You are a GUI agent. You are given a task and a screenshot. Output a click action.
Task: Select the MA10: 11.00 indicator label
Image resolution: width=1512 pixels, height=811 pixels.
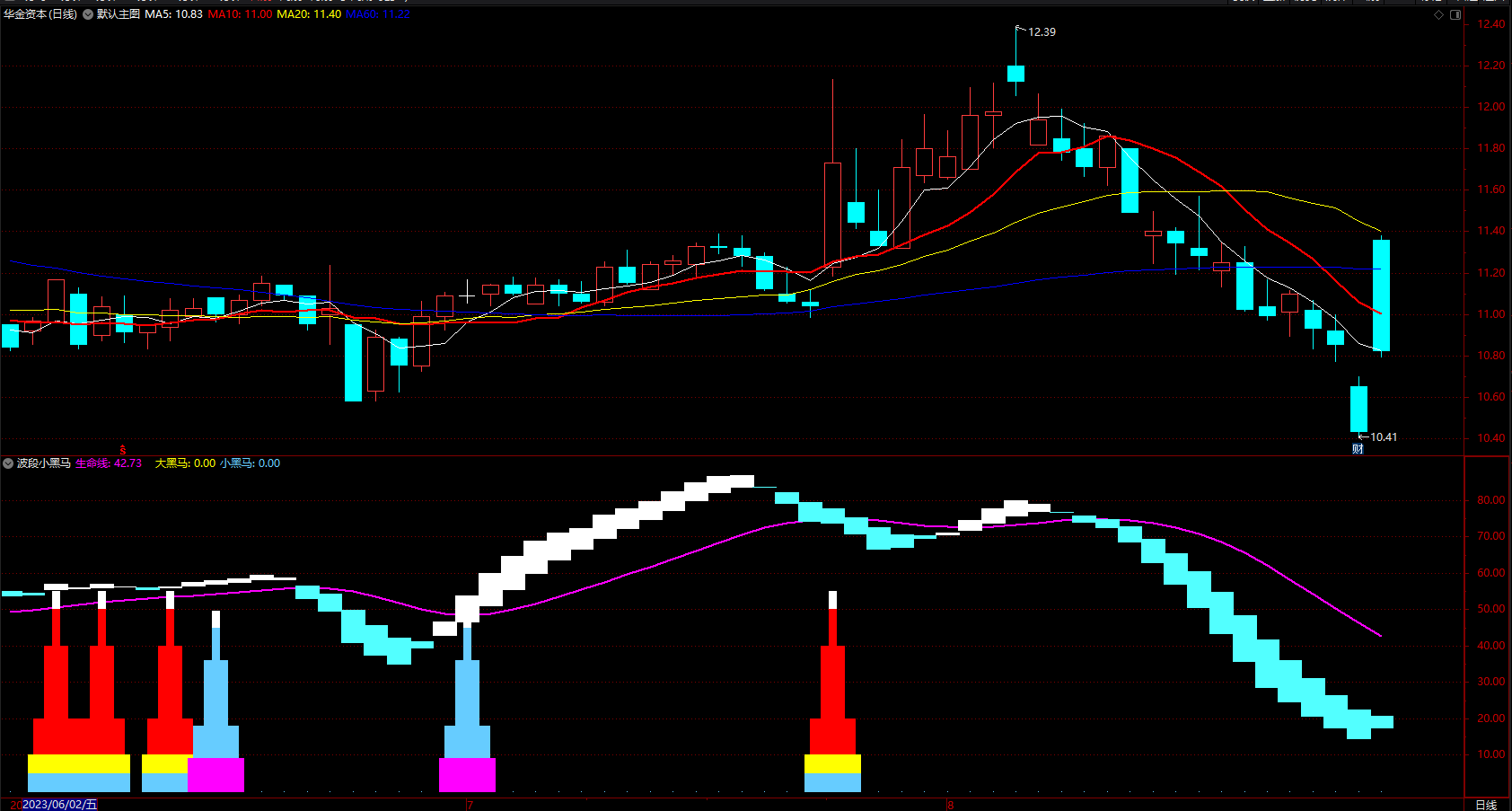click(x=241, y=14)
